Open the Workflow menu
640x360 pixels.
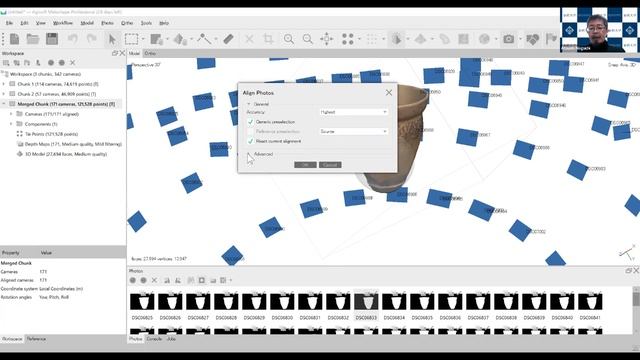click(x=63, y=23)
